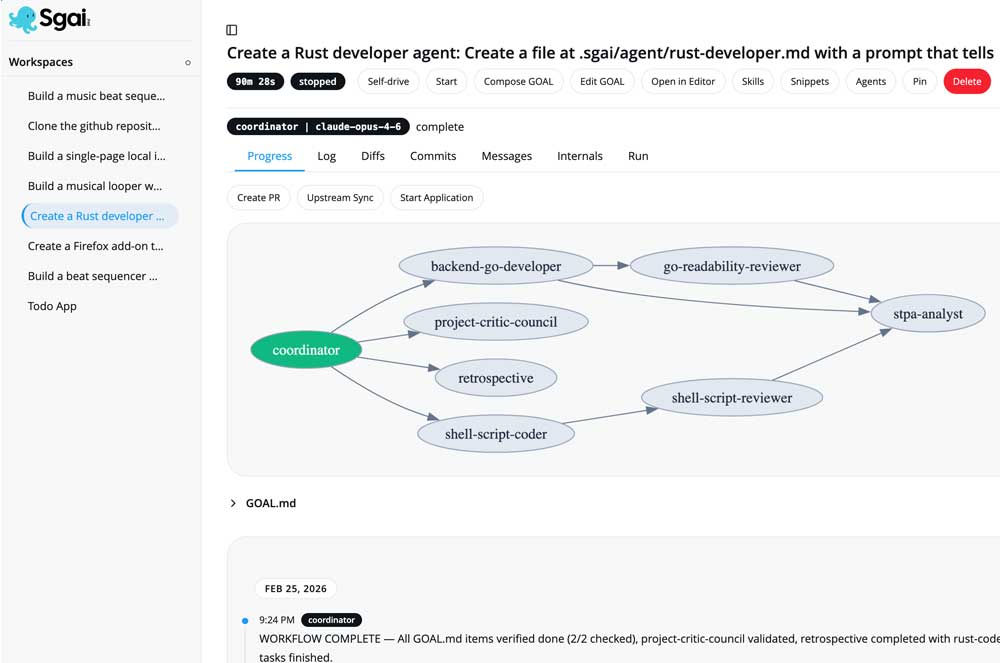Open 'Build a single-page local i...' workspace
The width and height of the screenshot is (1000, 663).
tap(96, 156)
